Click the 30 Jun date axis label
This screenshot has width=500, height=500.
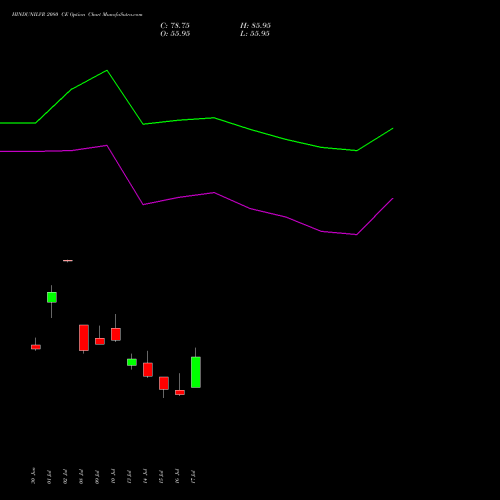[33, 476]
